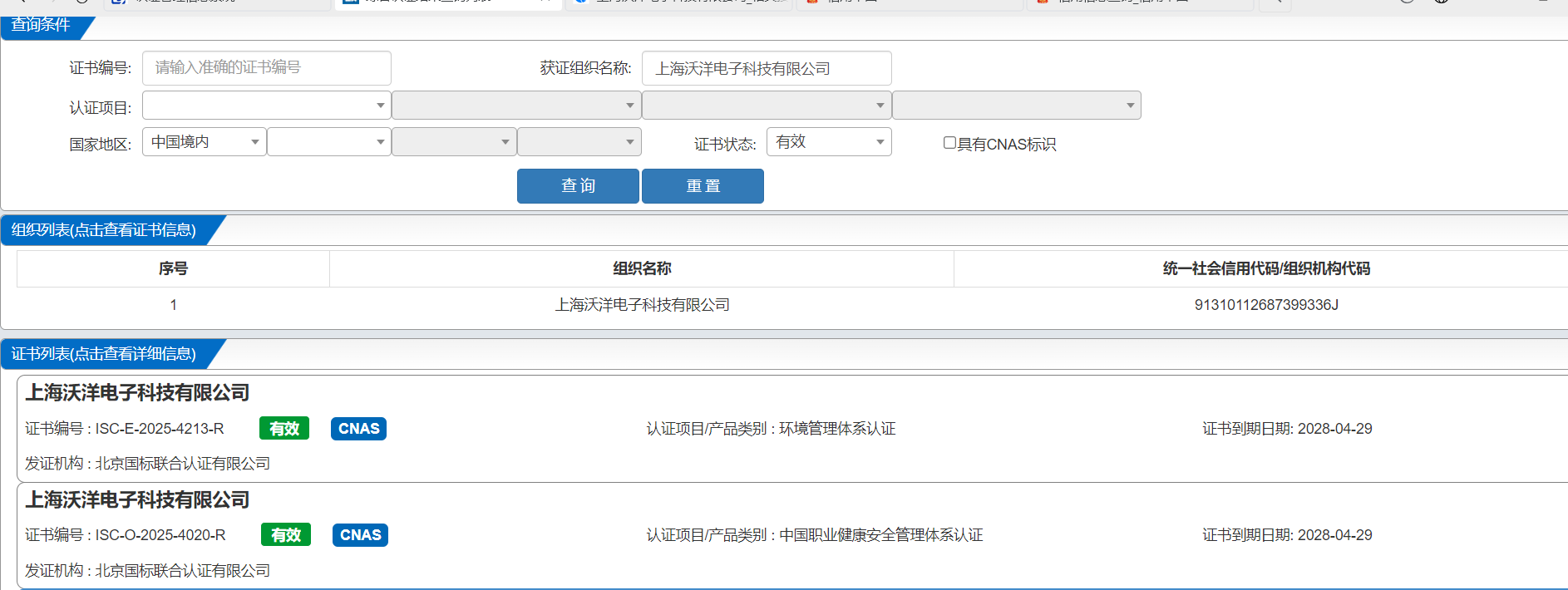Screen dimensions: 1568x590
Task: Click 发证机构 line under ISC-O-2025-4020-R
Action: [x=147, y=571]
